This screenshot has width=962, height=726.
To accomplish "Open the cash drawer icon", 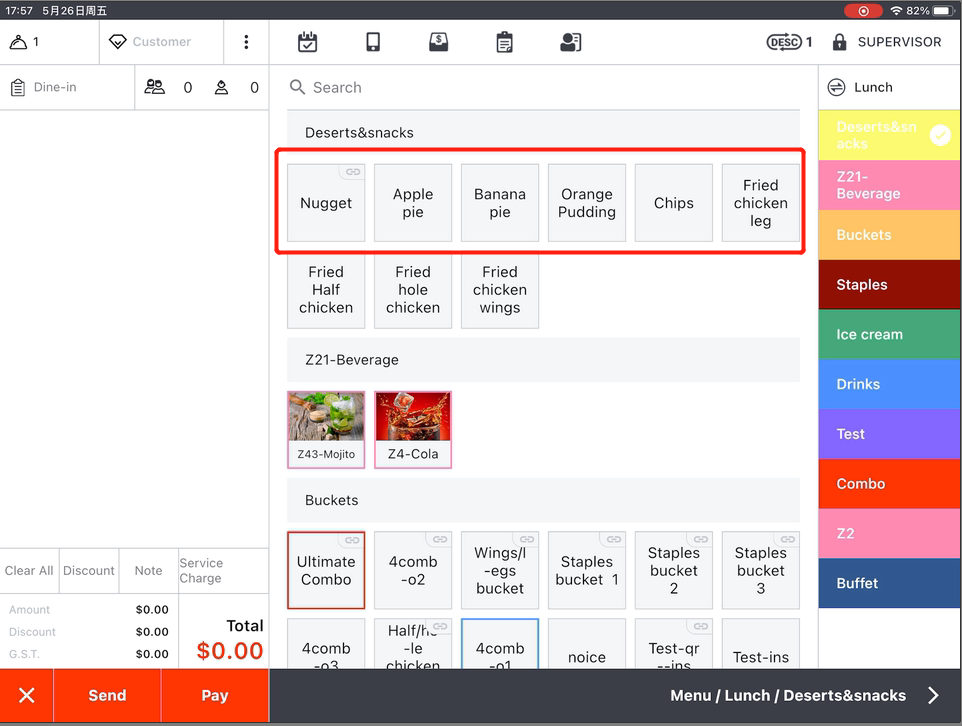I will 438,42.
